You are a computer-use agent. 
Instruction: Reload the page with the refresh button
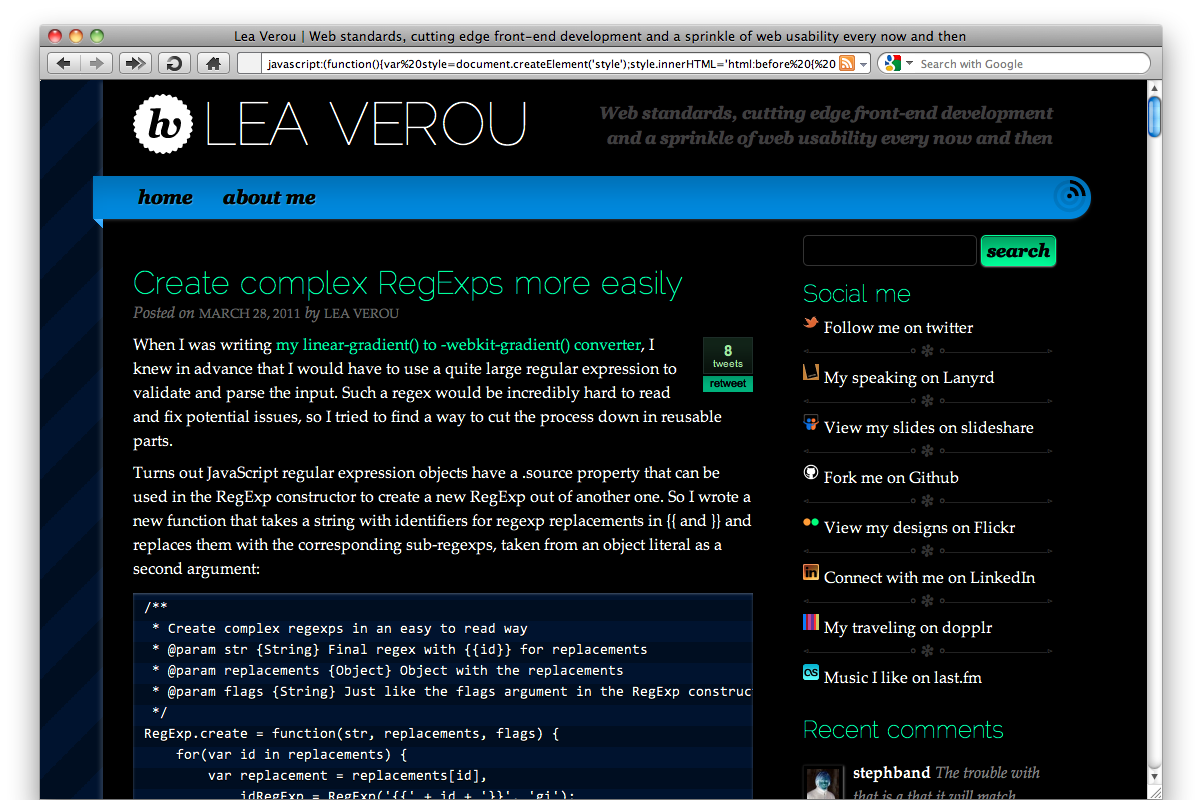click(x=174, y=64)
